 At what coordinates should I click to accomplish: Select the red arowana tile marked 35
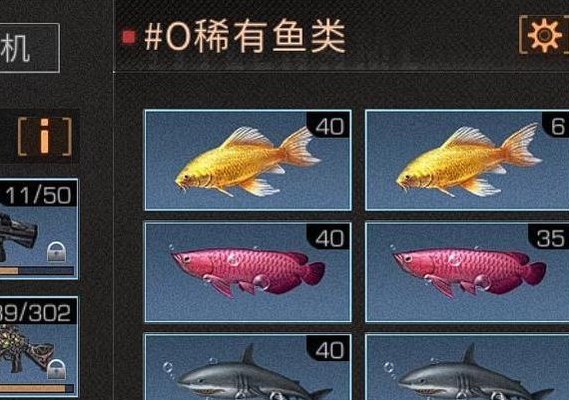point(467,272)
